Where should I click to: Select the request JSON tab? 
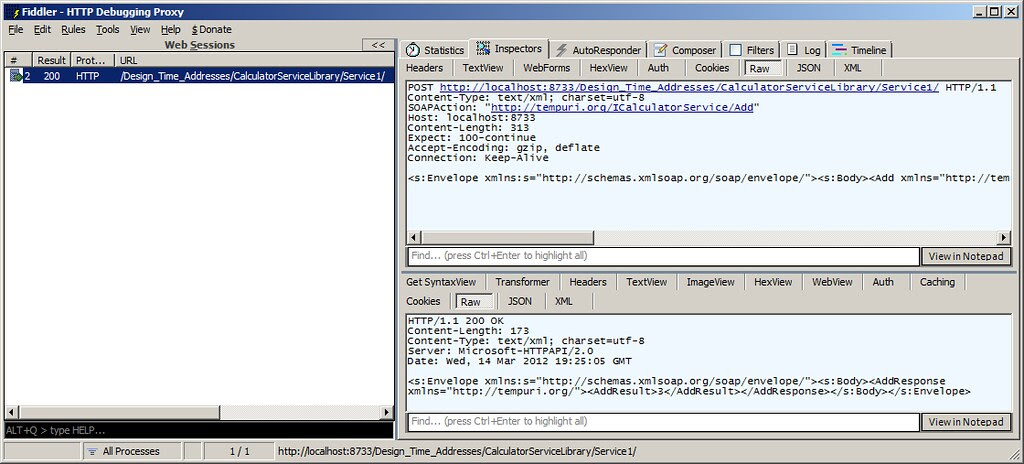click(808, 68)
